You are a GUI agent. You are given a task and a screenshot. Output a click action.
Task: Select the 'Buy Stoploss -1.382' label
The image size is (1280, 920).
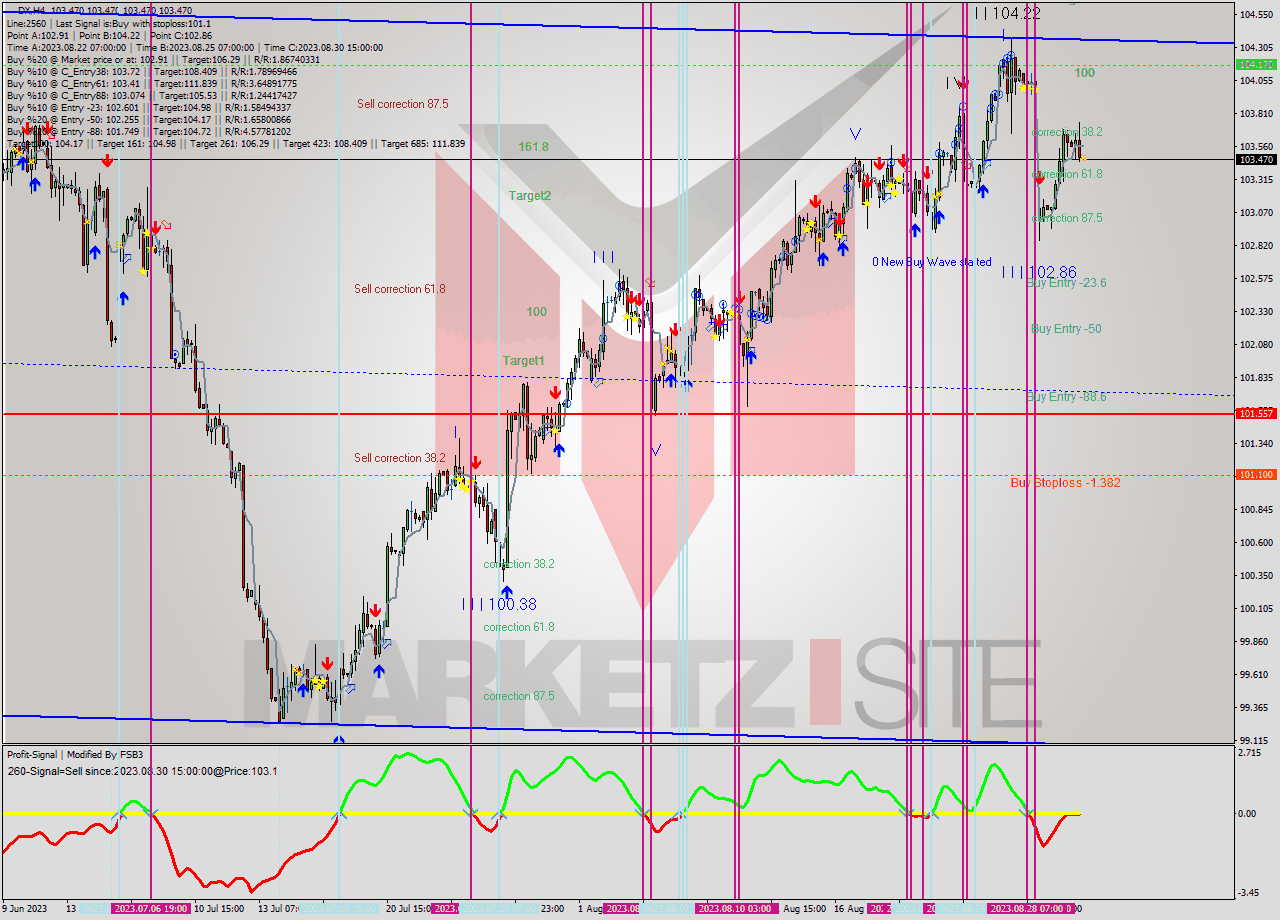pos(1065,483)
